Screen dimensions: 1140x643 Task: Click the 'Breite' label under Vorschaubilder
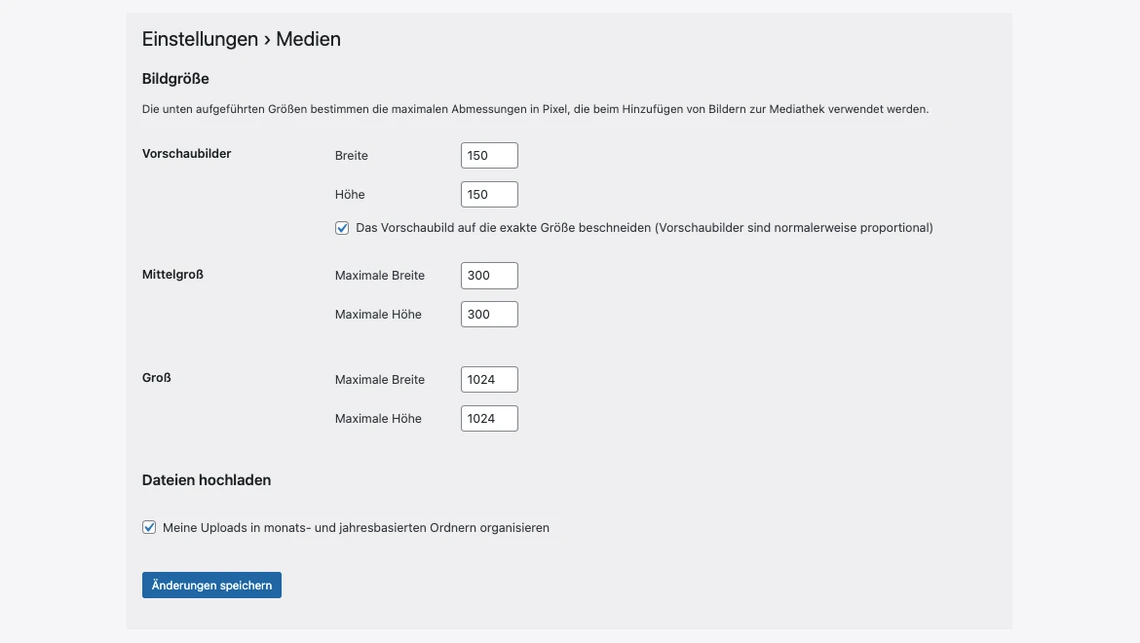351,156
